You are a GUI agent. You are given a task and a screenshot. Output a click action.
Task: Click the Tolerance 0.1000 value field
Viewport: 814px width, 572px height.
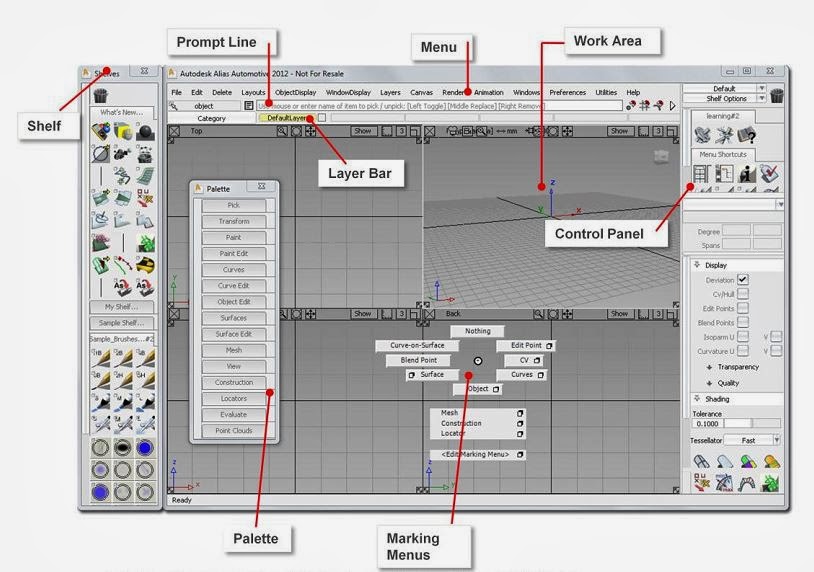[x=707, y=424]
